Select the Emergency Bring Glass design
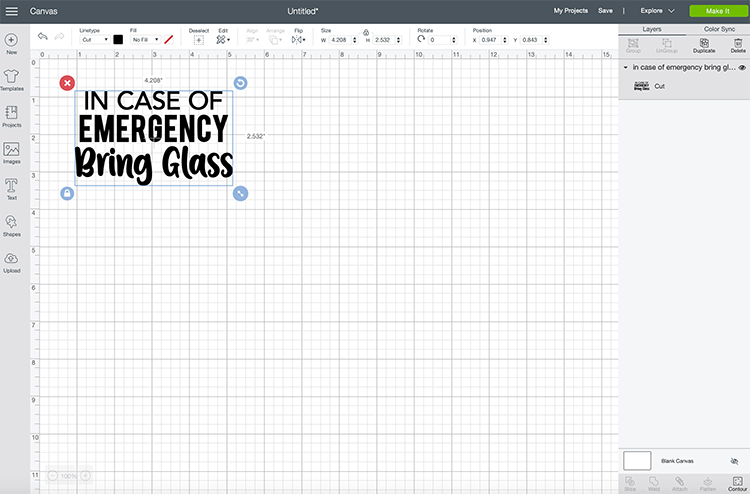This screenshot has width=750, height=494. pos(154,138)
